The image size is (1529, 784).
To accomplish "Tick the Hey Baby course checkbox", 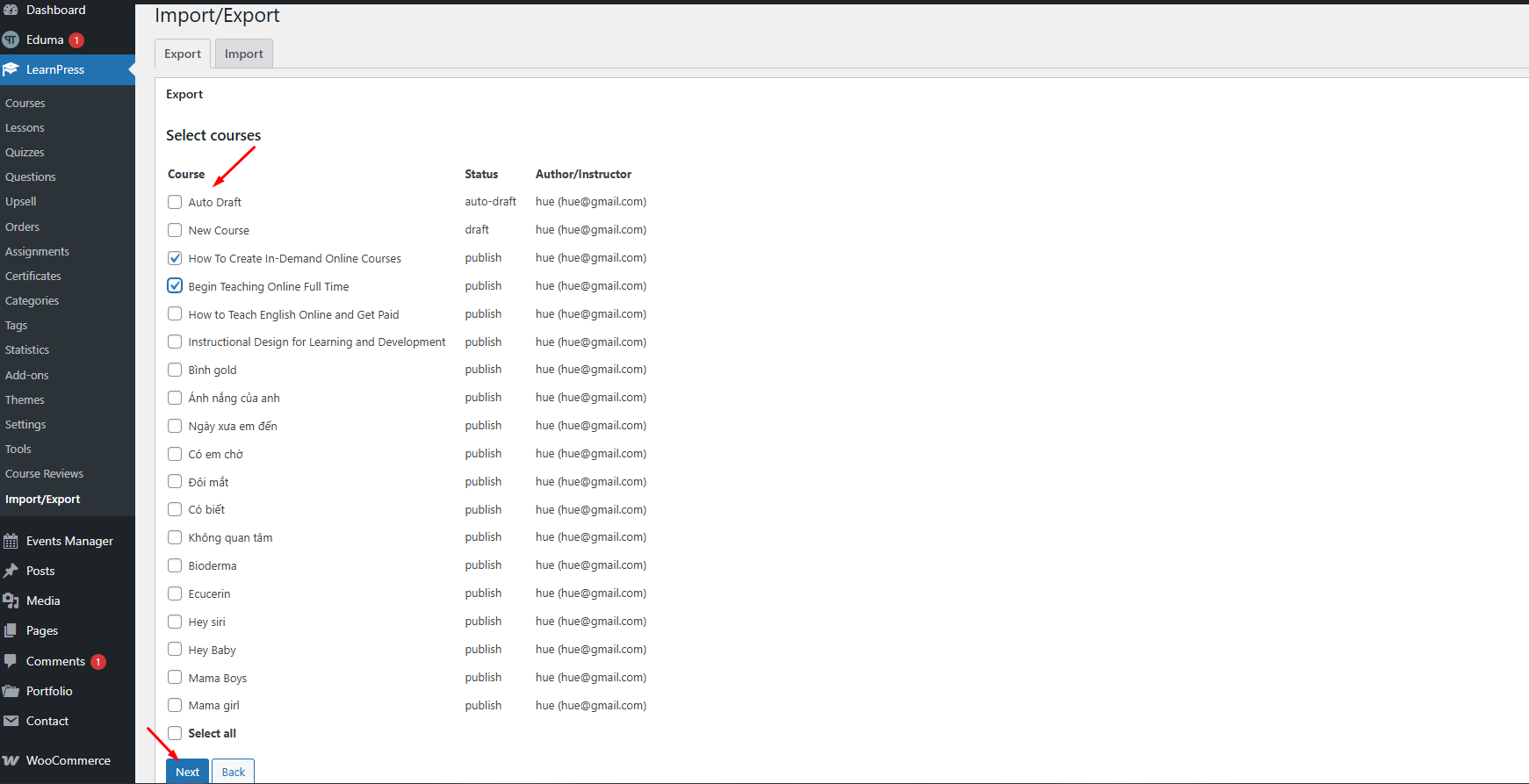I will (x=175, y=650).
